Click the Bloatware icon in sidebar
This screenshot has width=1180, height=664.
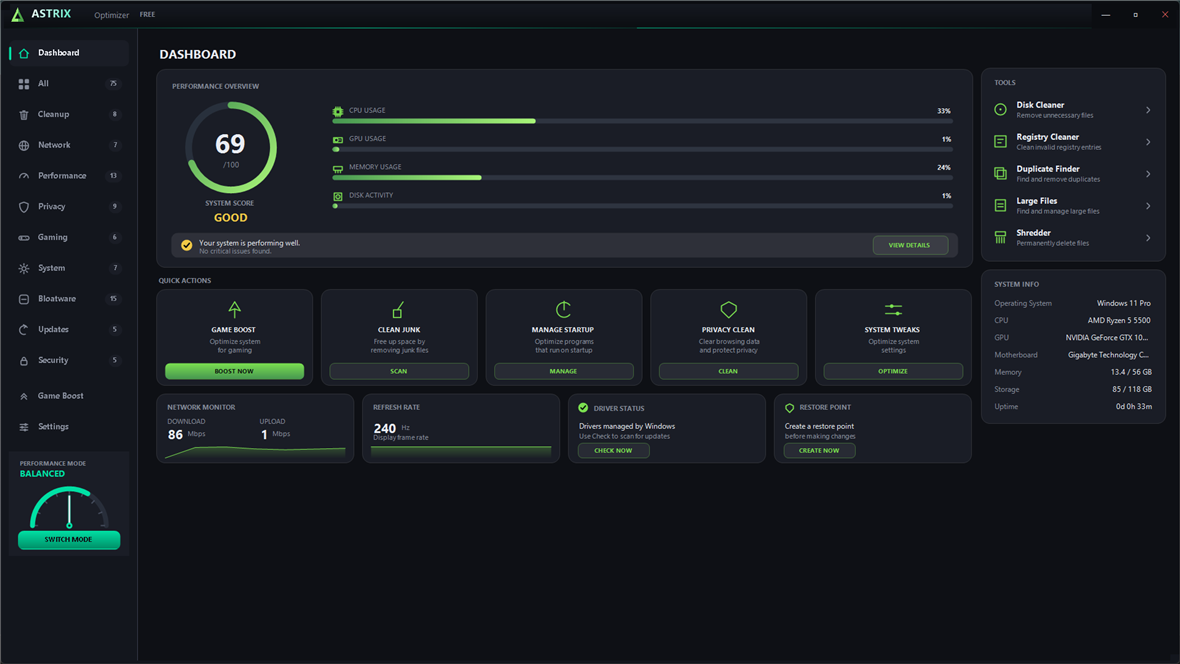click(24, 299)
